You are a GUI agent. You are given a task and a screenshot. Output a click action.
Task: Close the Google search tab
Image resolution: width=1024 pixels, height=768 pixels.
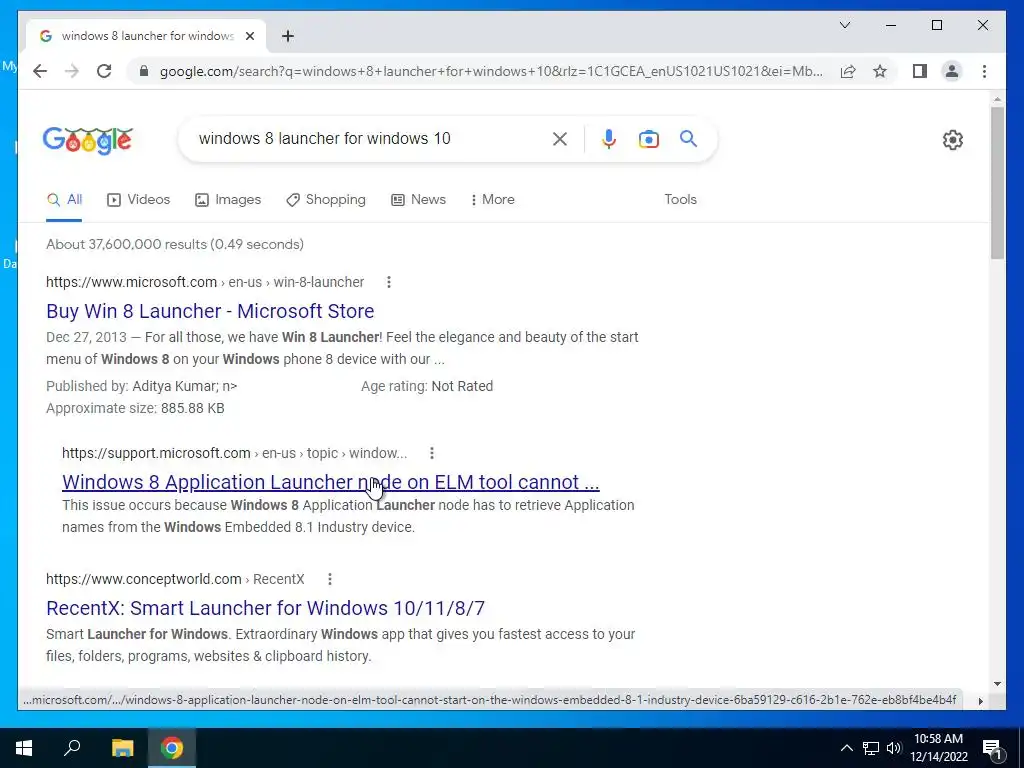tap(249, 36)
